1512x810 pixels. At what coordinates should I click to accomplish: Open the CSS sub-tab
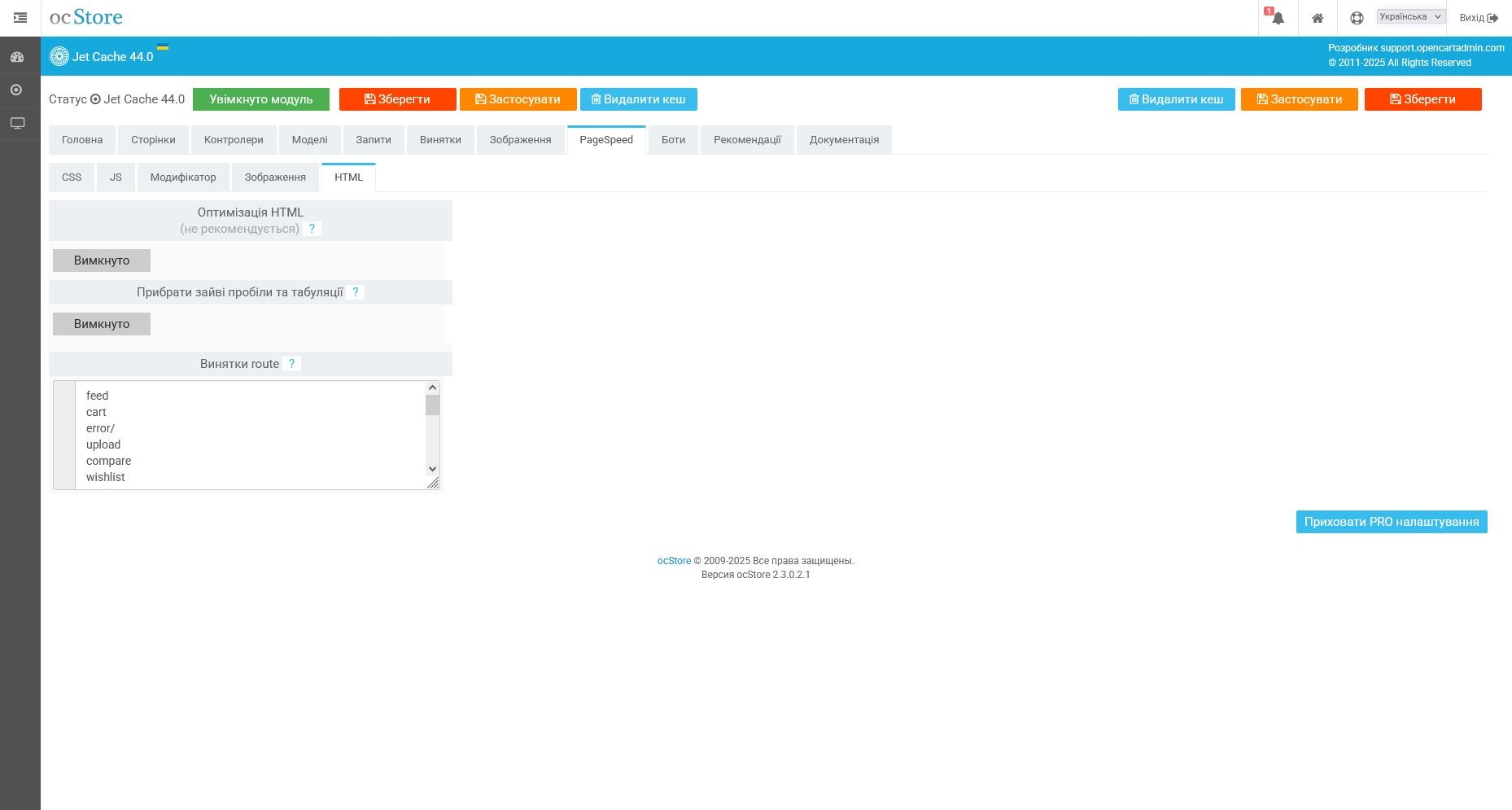point(72,177)
